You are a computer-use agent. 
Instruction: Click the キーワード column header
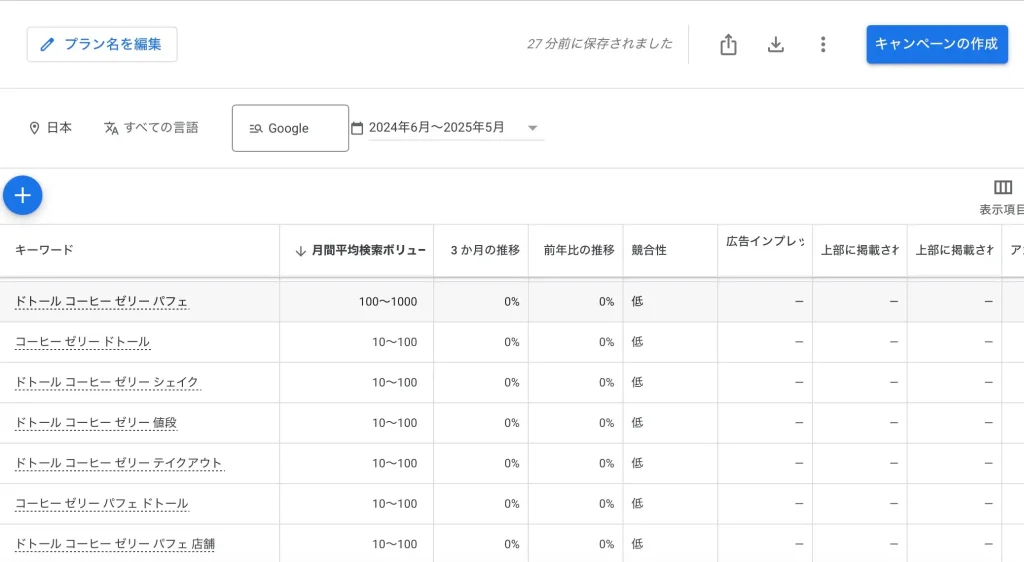point(44,251)
